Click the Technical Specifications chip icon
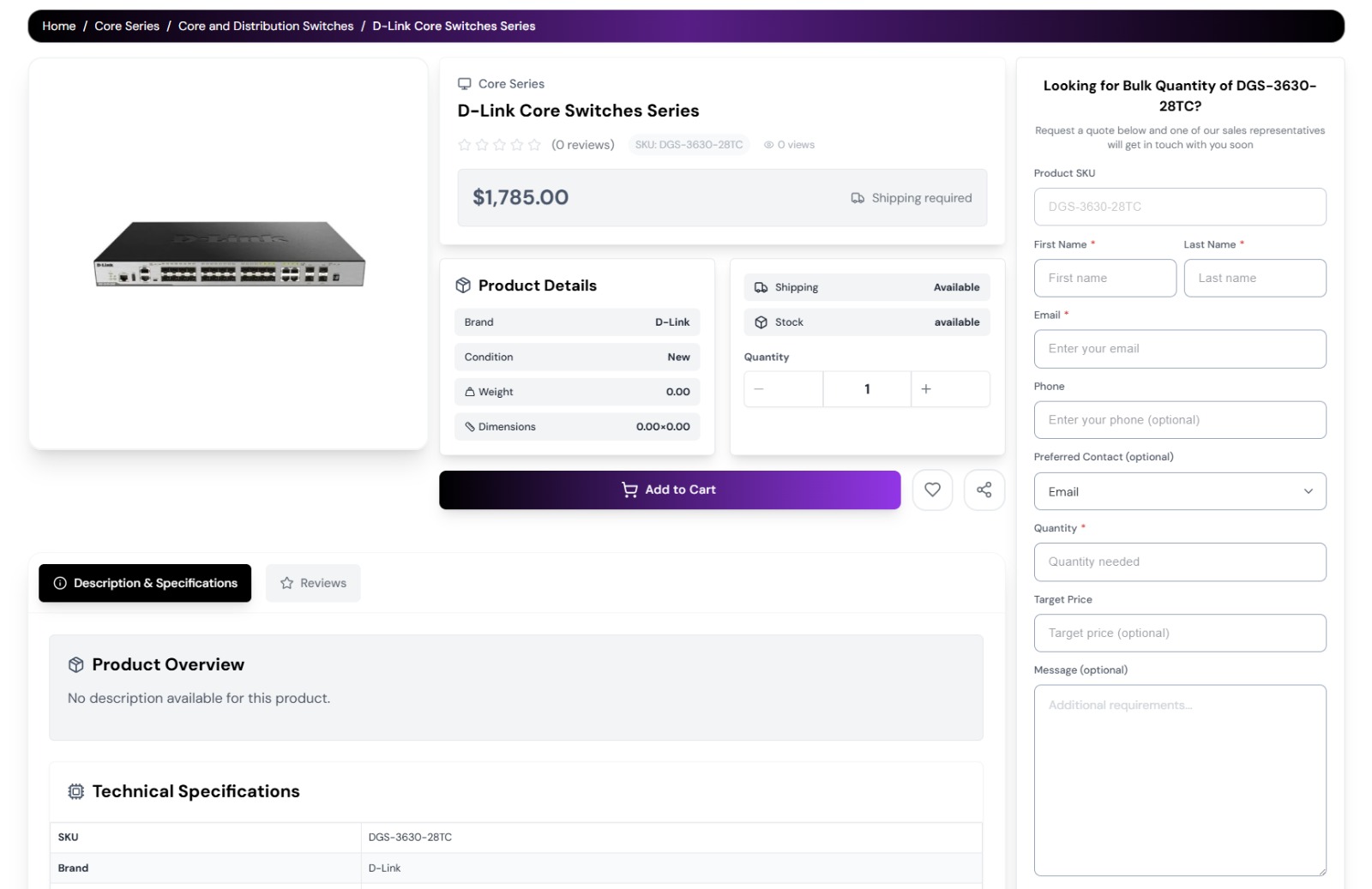This screenshot has width=1372, height=889. click(76, 791)
